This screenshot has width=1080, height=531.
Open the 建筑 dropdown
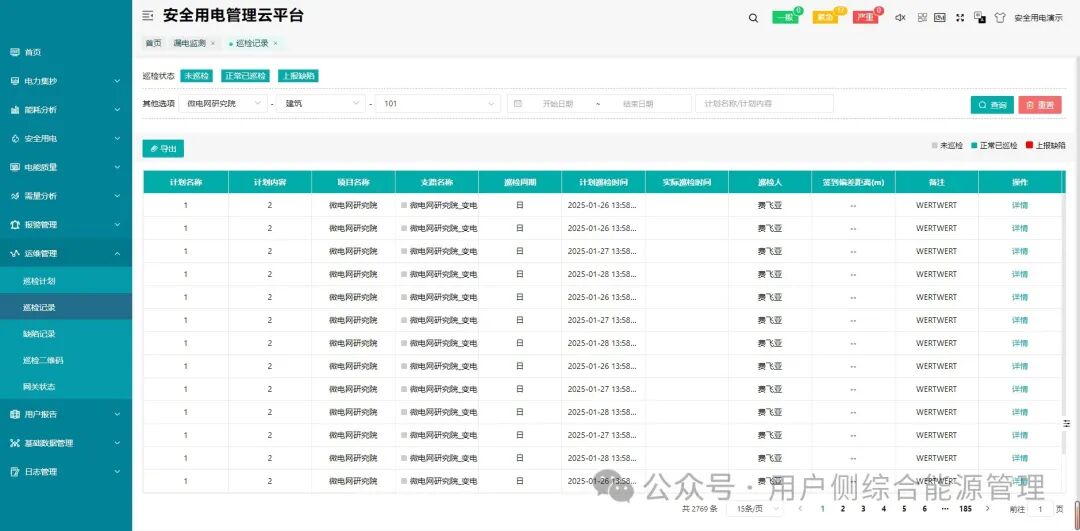320,104
